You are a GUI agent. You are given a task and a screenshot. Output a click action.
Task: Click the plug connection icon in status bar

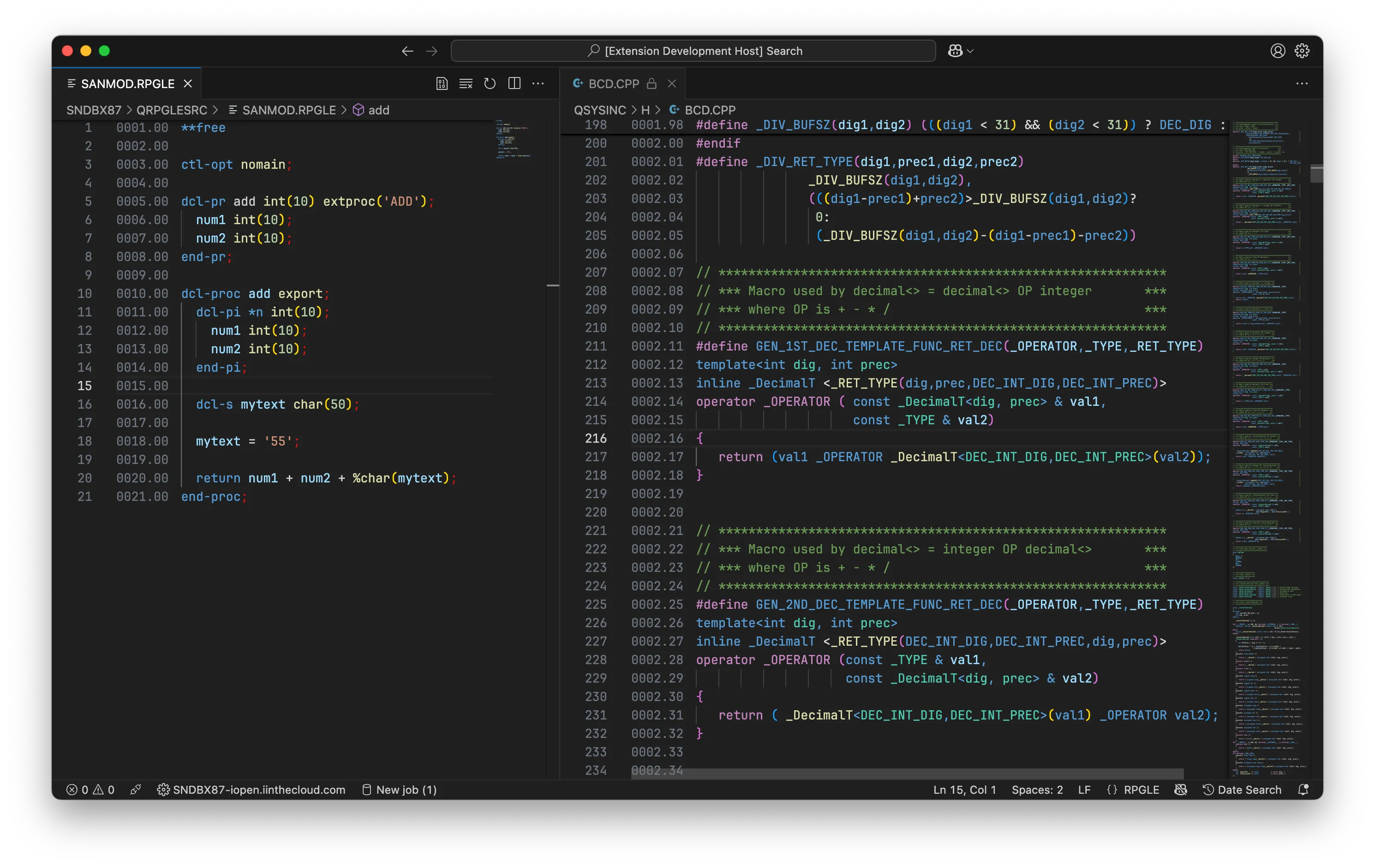point(135,789)
